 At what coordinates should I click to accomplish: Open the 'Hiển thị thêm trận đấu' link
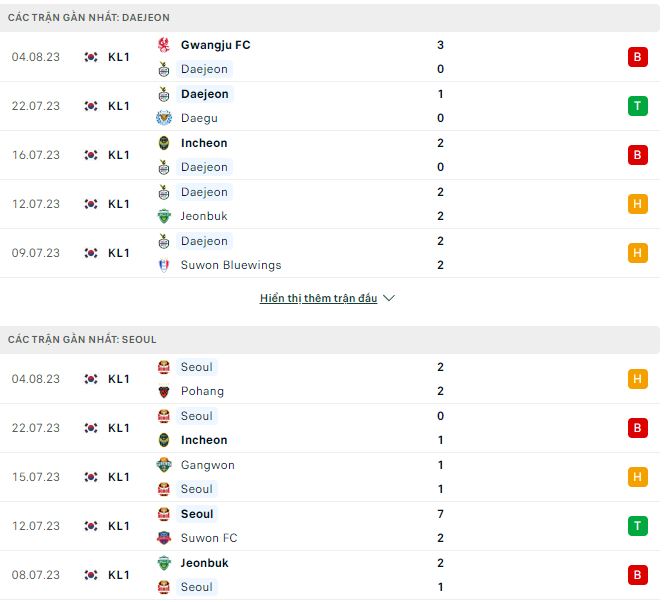click(x=318, y=299)
